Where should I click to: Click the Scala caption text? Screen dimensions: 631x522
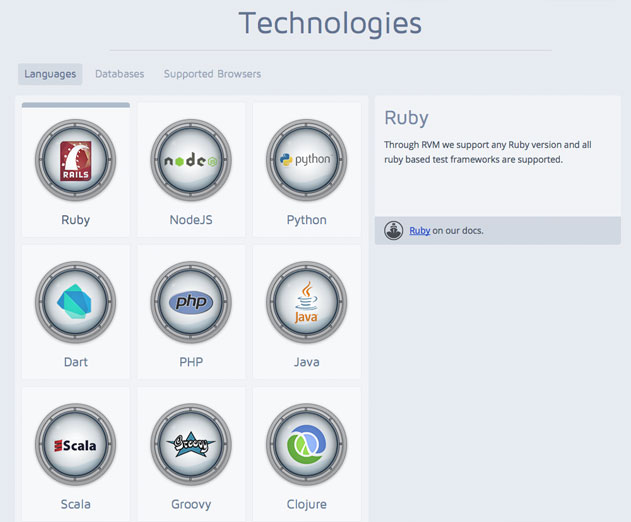point(76,504)
